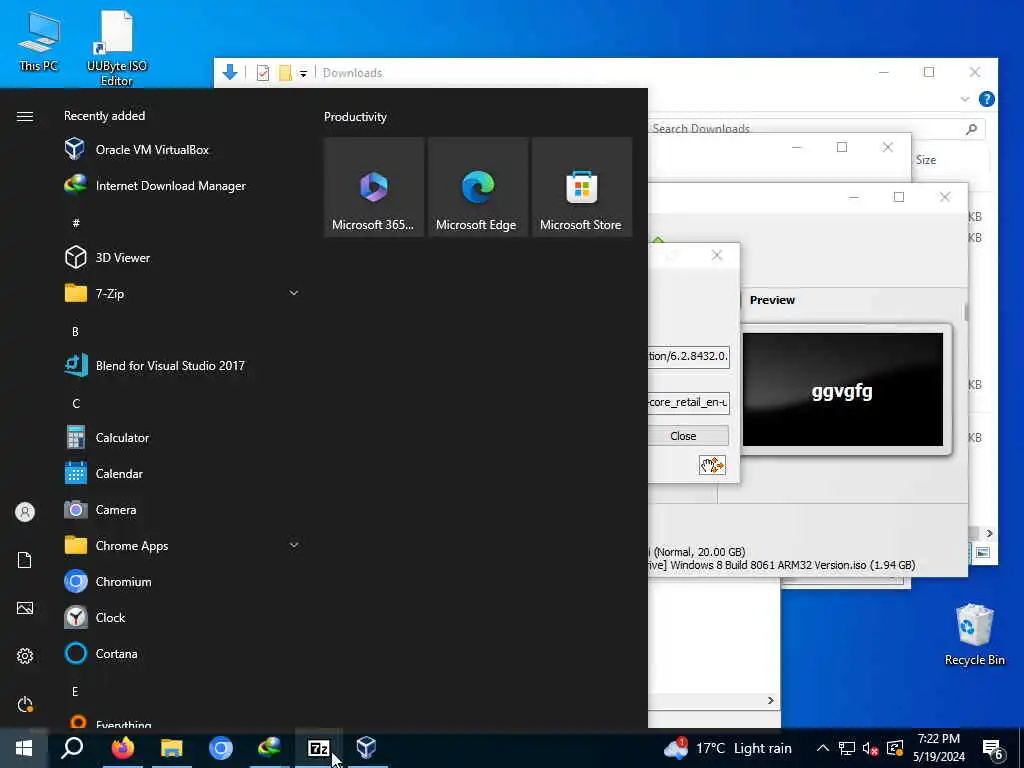This screenshot has height=768, width=1024.
Task: Click the Microsoft 365 tile
Action: [374, 187]
